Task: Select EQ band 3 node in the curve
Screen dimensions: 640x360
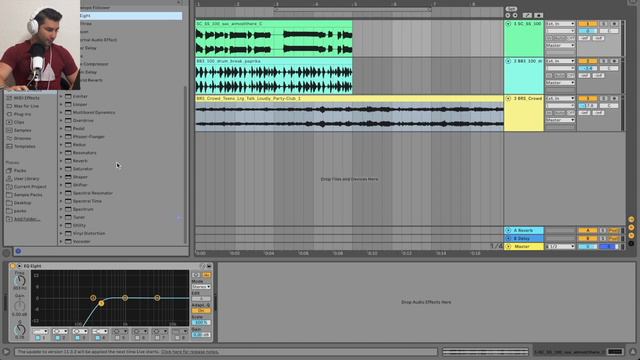Action: 125,298
